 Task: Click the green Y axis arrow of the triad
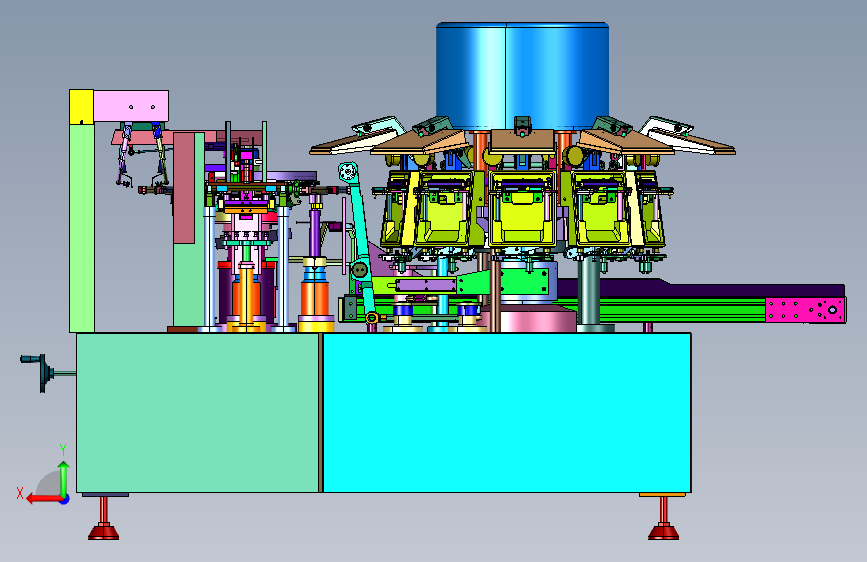64,477
